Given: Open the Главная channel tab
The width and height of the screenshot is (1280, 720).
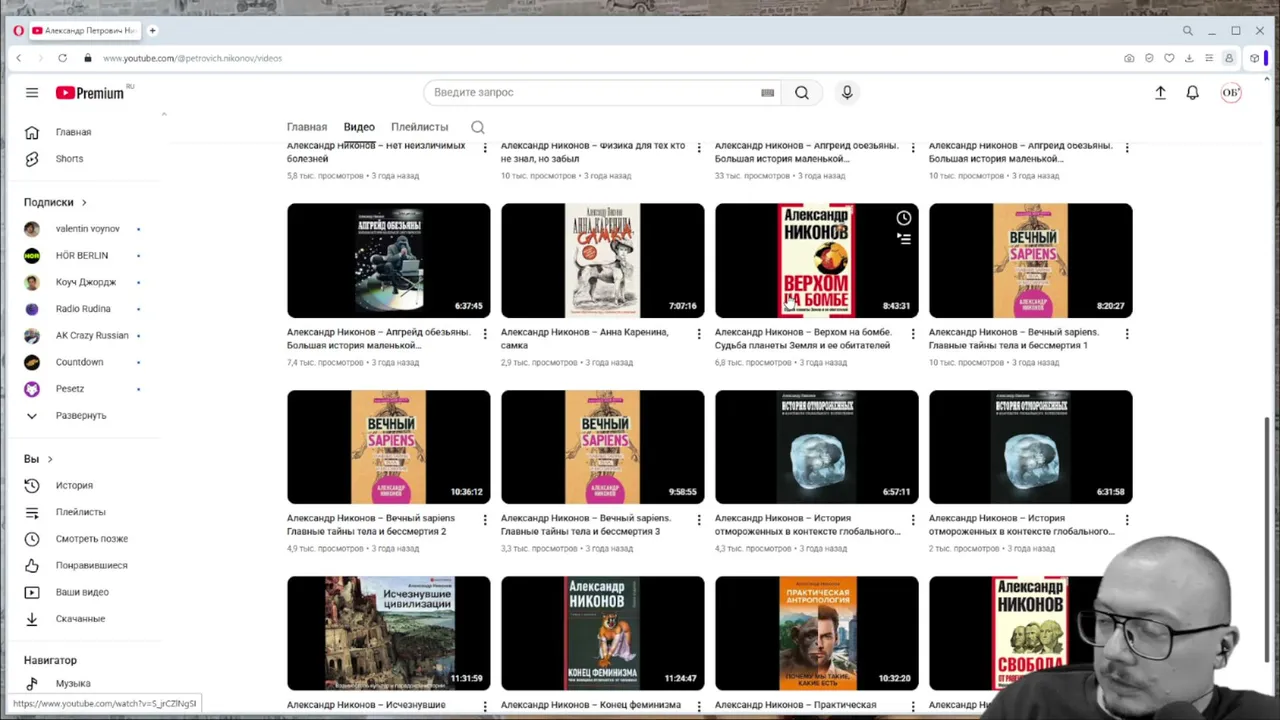Looking at the screenshot, I should point(307,127).
